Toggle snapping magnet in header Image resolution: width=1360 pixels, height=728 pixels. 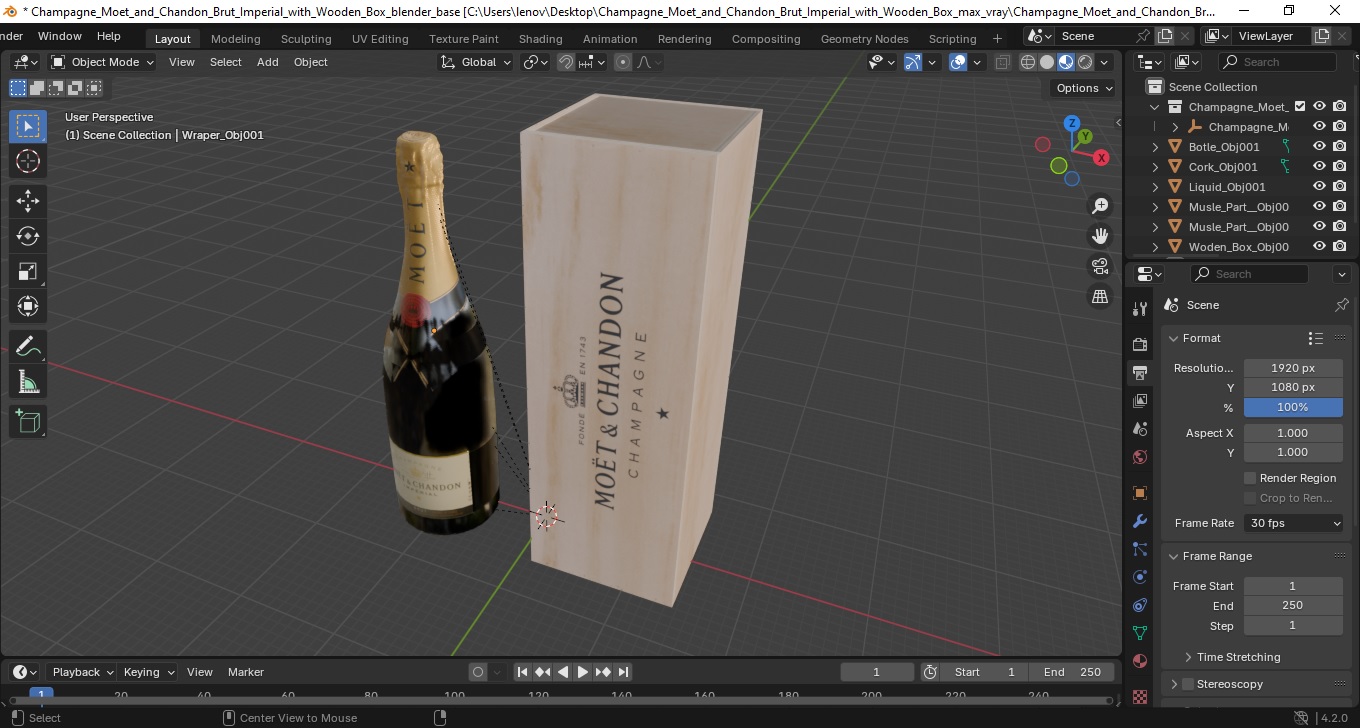tap(566, 62)
